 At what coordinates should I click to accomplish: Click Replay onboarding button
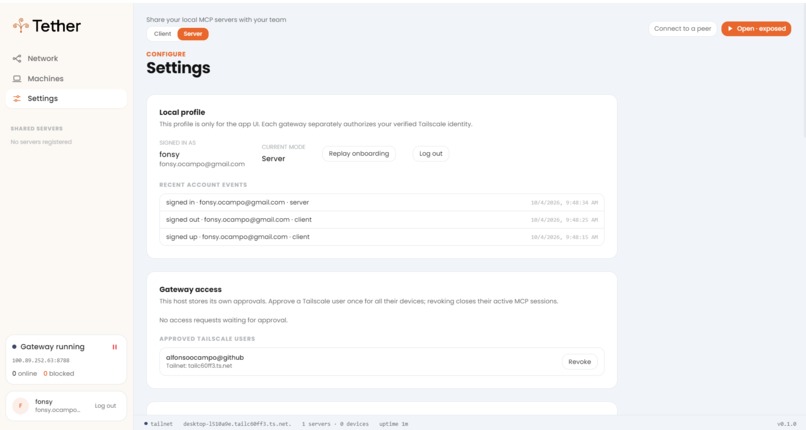(x=359, y=154)
